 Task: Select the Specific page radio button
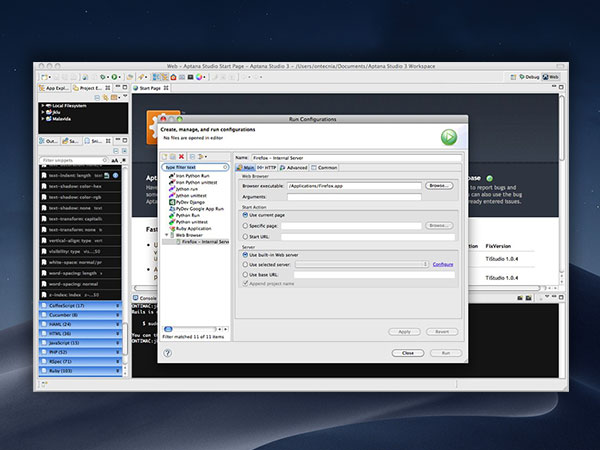pos(245,226)
